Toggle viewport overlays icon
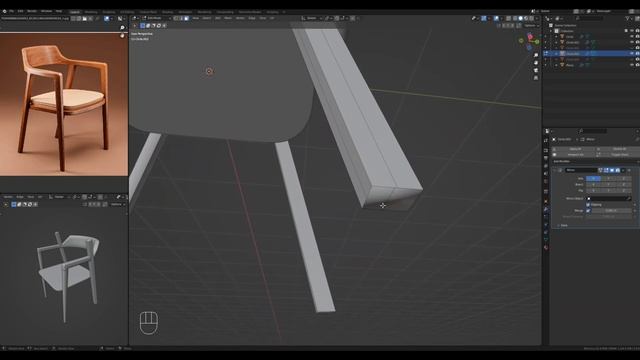 tap(496, 18)
